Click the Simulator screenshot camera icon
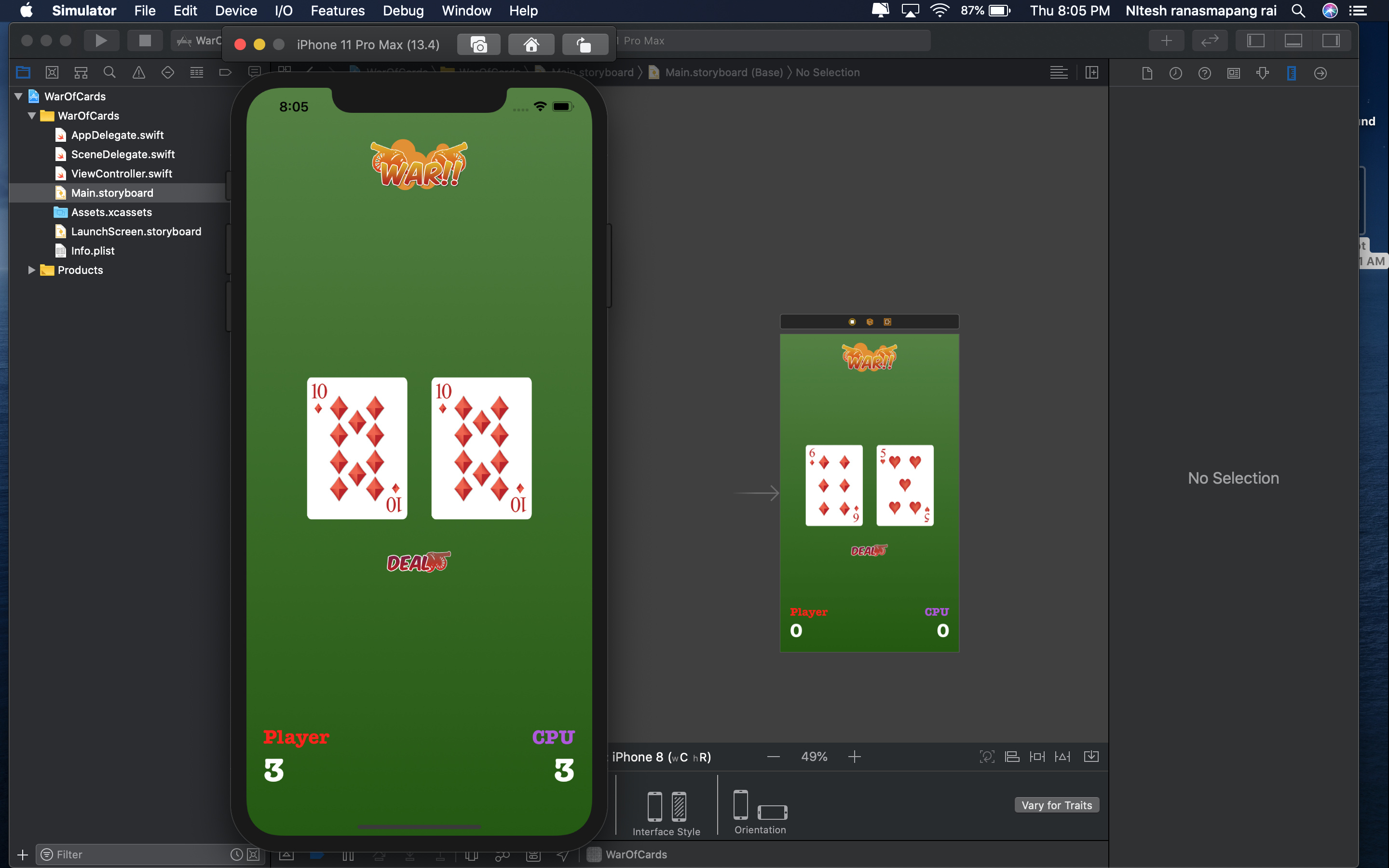1389x868 pixels. [x=478, y=45]
